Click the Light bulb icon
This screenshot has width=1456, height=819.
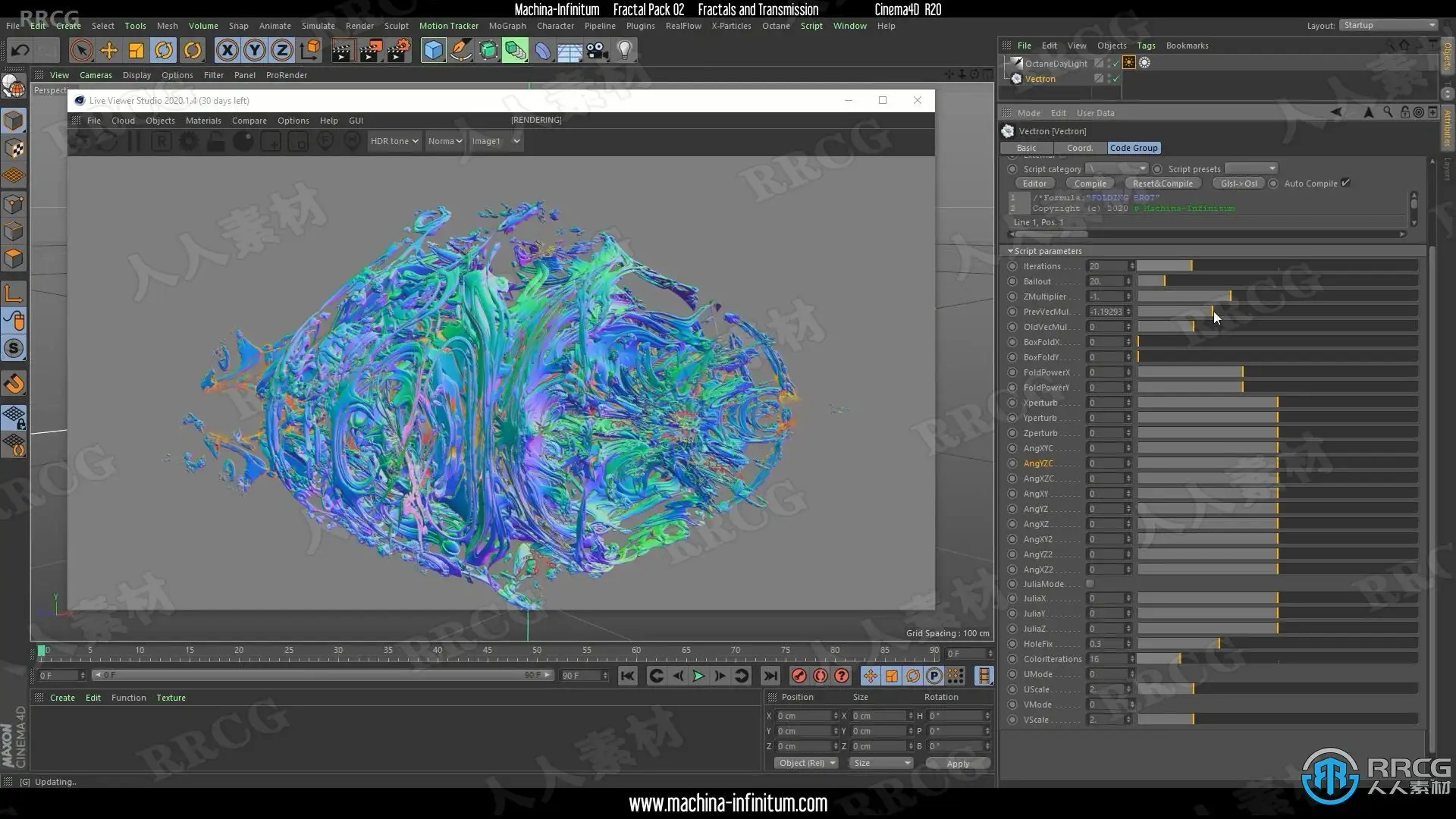click(624, 51)
